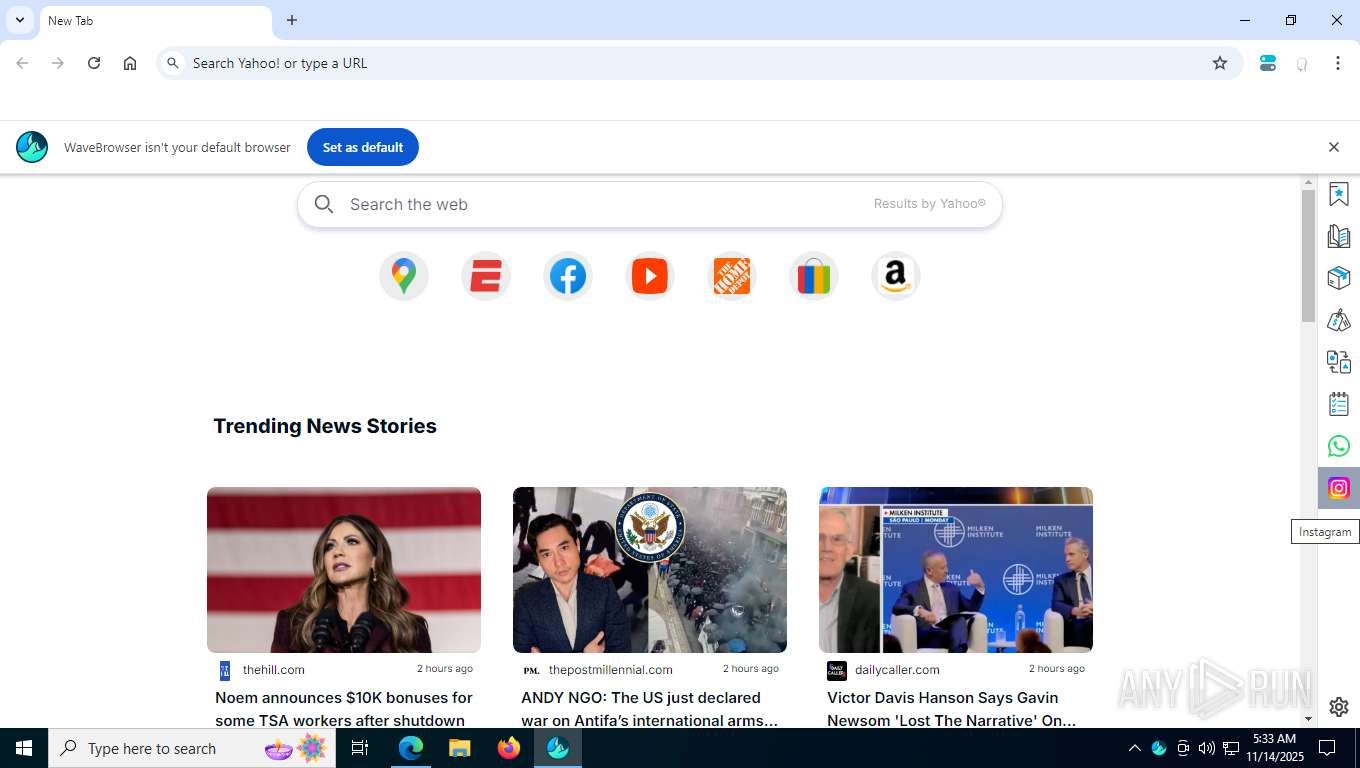The height and width of the screenshot is (768, 1360).
Task: Open Google Maps shortcut icon
Action: pos(404,276)
